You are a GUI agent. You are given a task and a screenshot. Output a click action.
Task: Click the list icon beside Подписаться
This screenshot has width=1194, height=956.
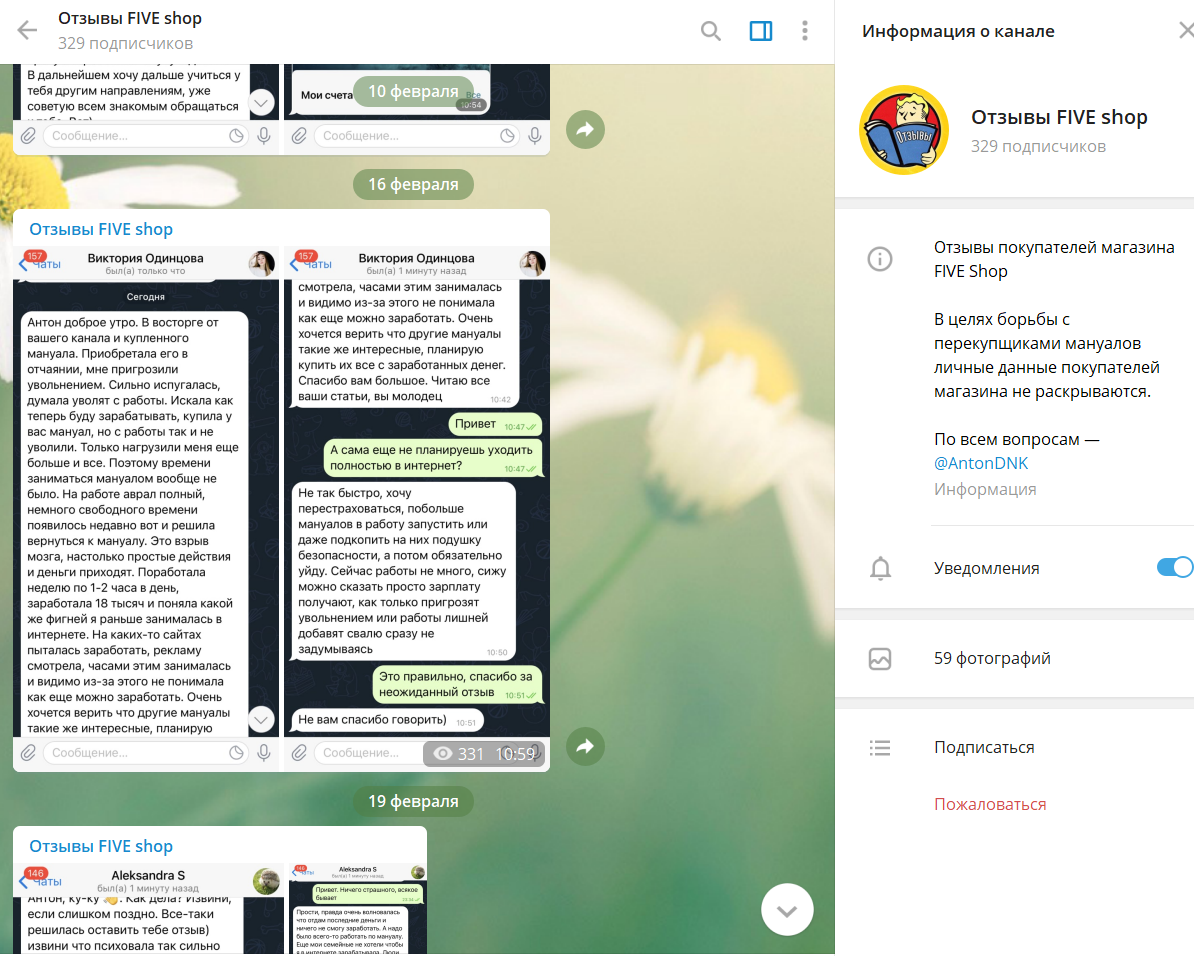click(x=880, y=748)
